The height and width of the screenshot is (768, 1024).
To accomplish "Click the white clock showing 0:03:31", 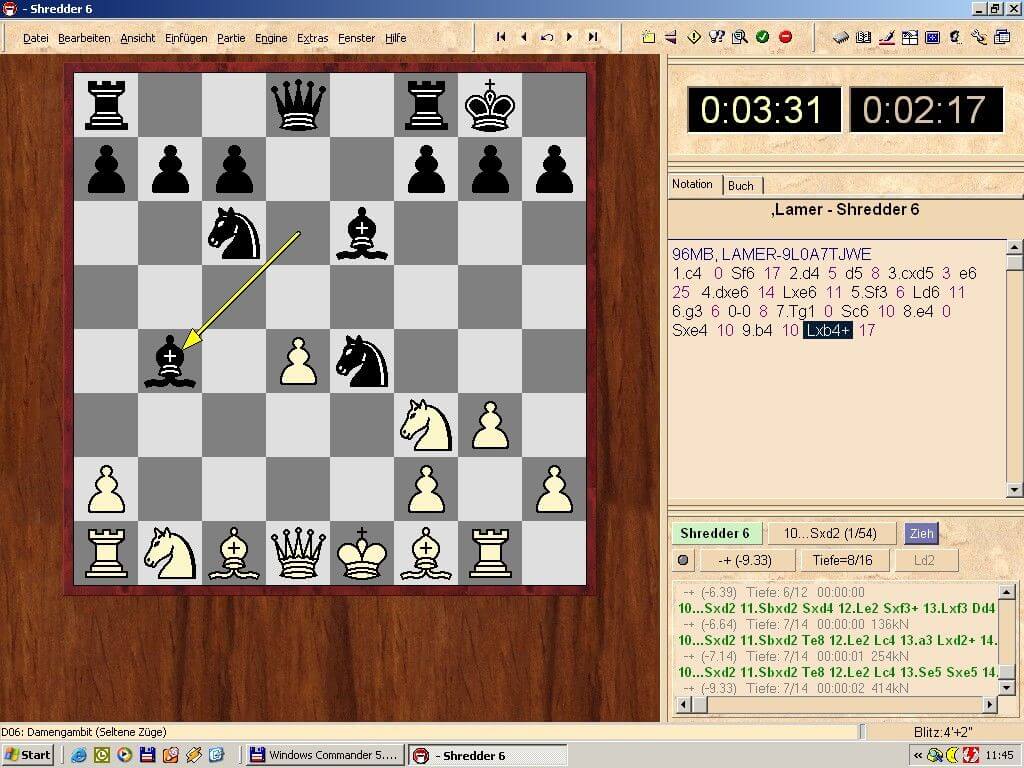I will pos(763,109).
